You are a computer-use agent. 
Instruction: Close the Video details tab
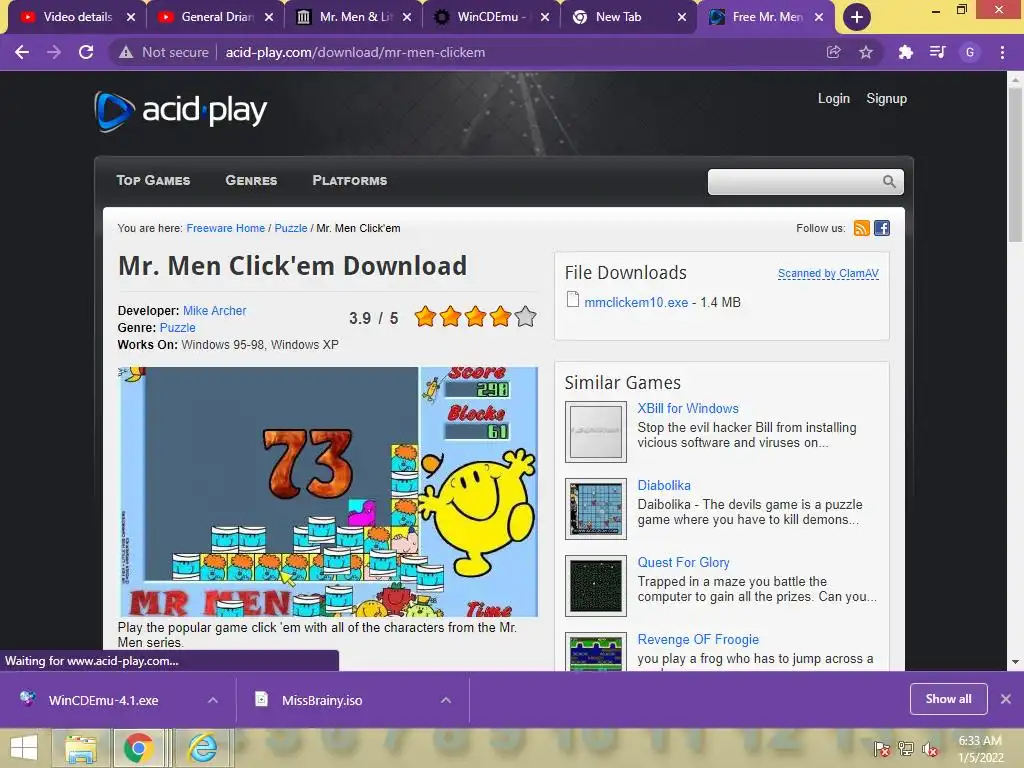point(131,17)
